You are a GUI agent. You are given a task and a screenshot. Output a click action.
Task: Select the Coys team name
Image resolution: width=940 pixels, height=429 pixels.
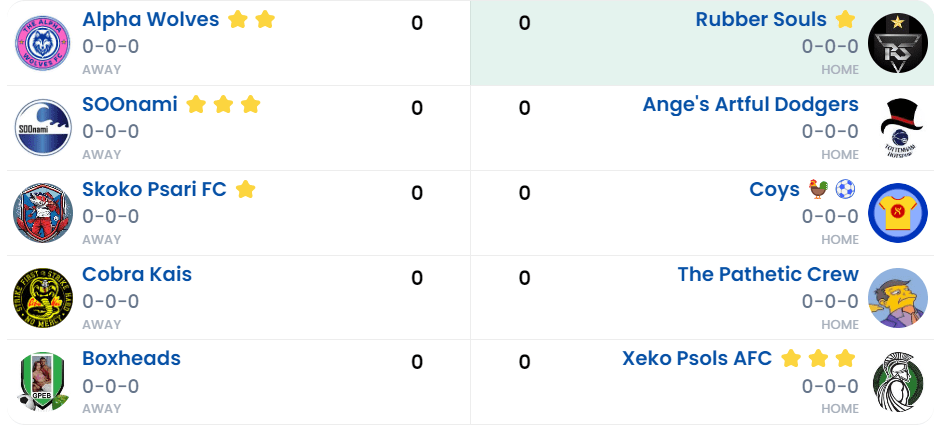(x=774, y=189)
